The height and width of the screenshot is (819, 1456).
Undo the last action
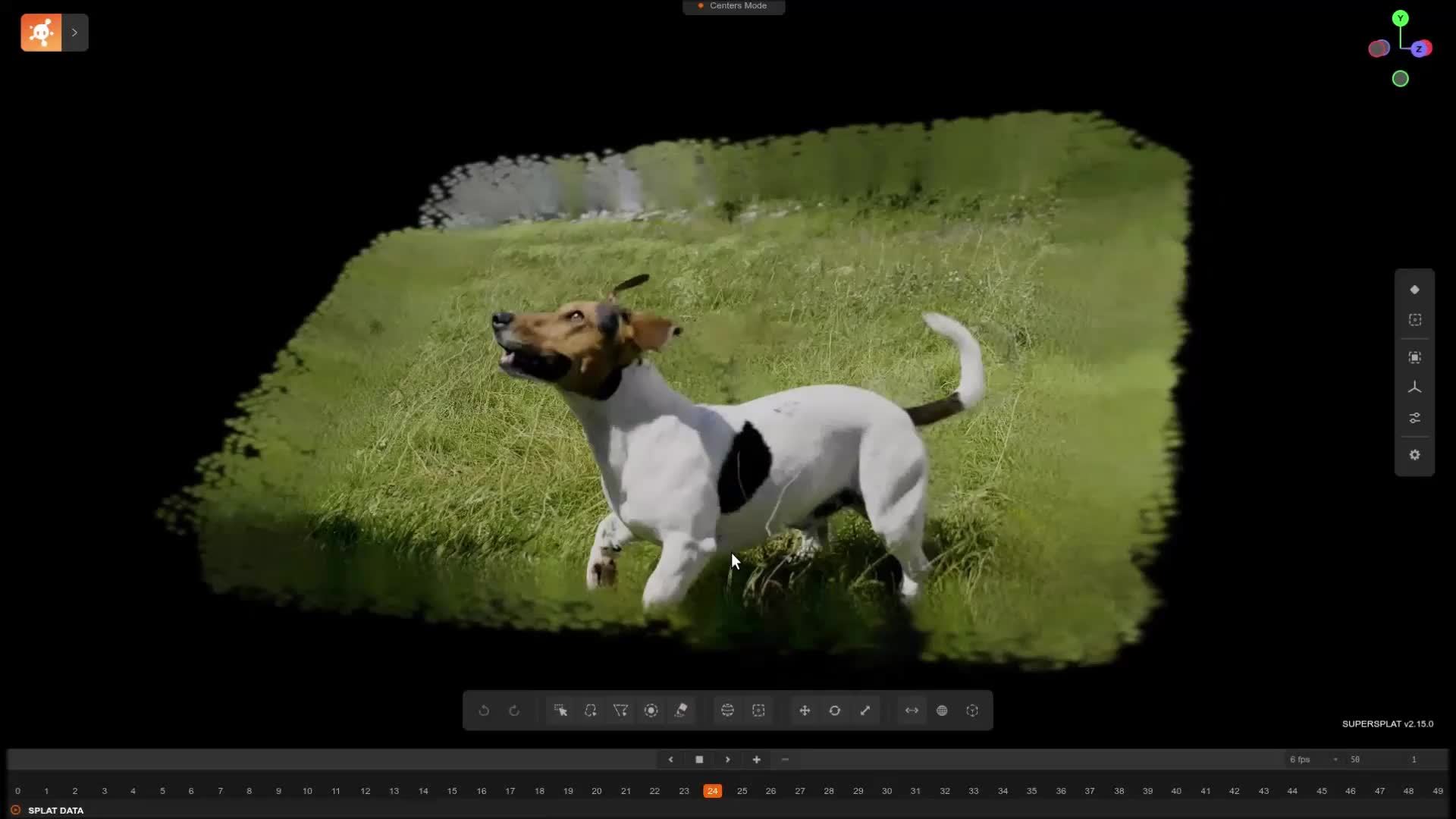coord(484,711)
